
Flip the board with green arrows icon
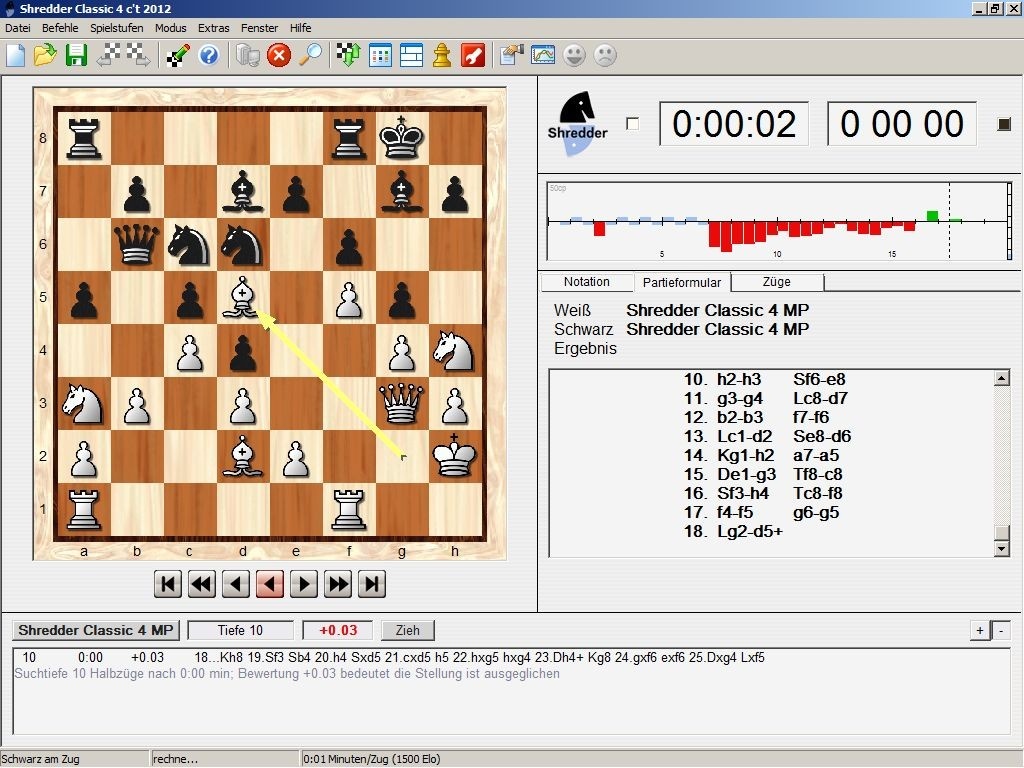click(349, 56)
